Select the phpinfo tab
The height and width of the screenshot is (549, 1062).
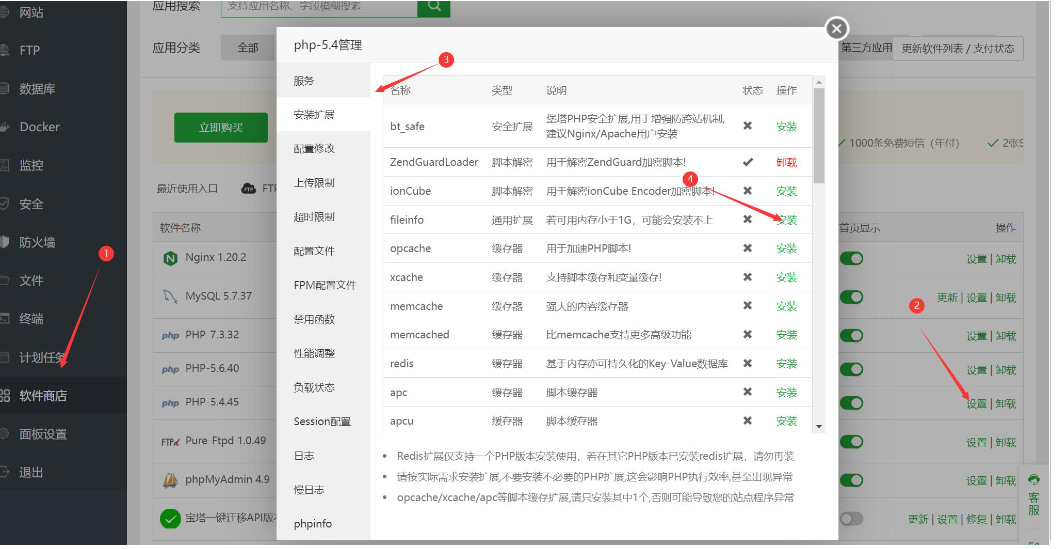(313, 524)
